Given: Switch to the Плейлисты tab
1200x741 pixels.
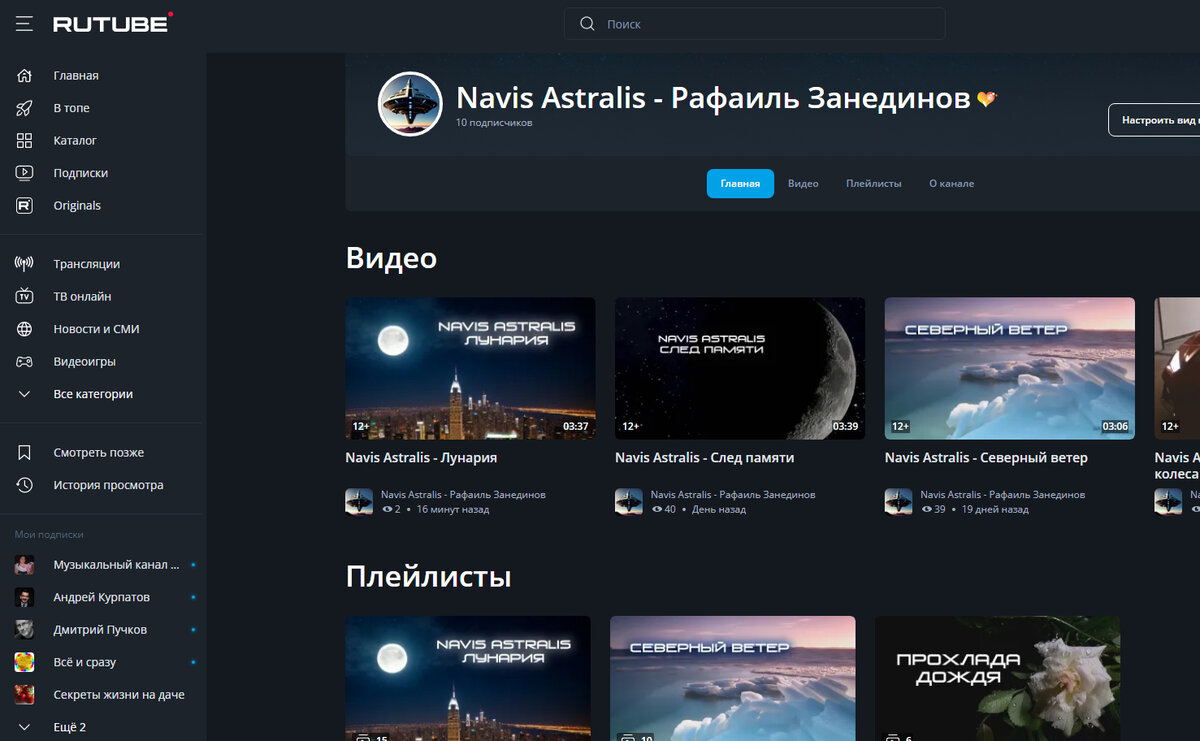Looking at the screenshot, I should point(874,184).
